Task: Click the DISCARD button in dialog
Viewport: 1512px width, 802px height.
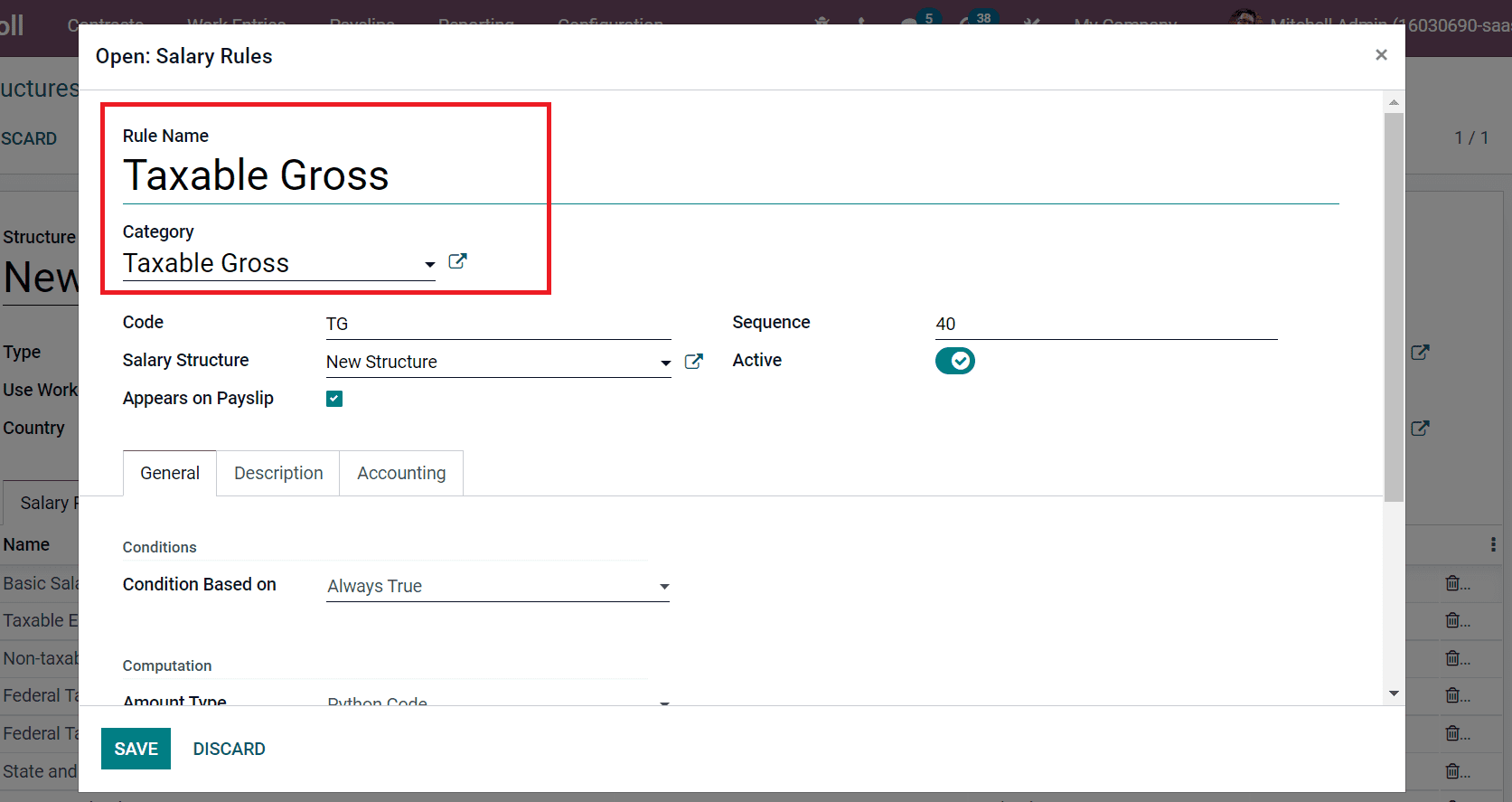Action: coord(230,749)
